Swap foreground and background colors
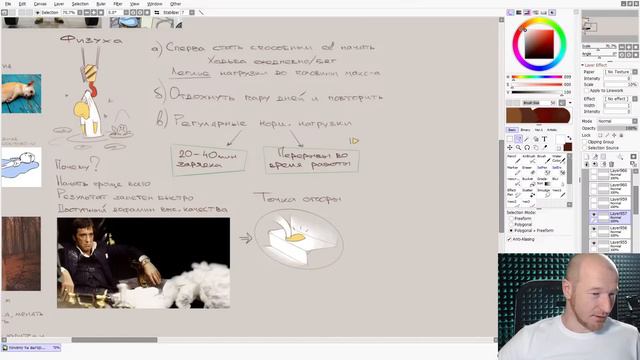640x360 pixels. point(569,138)
